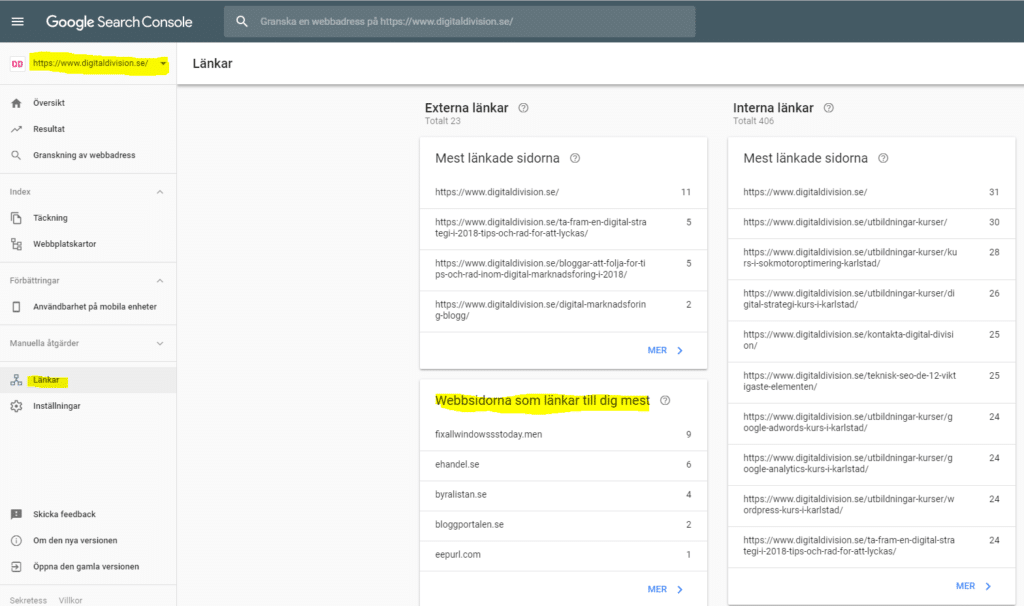This screenshot has width=1024, height=606.
Task: Click the Villkor footer link
Action: [71, 600]
